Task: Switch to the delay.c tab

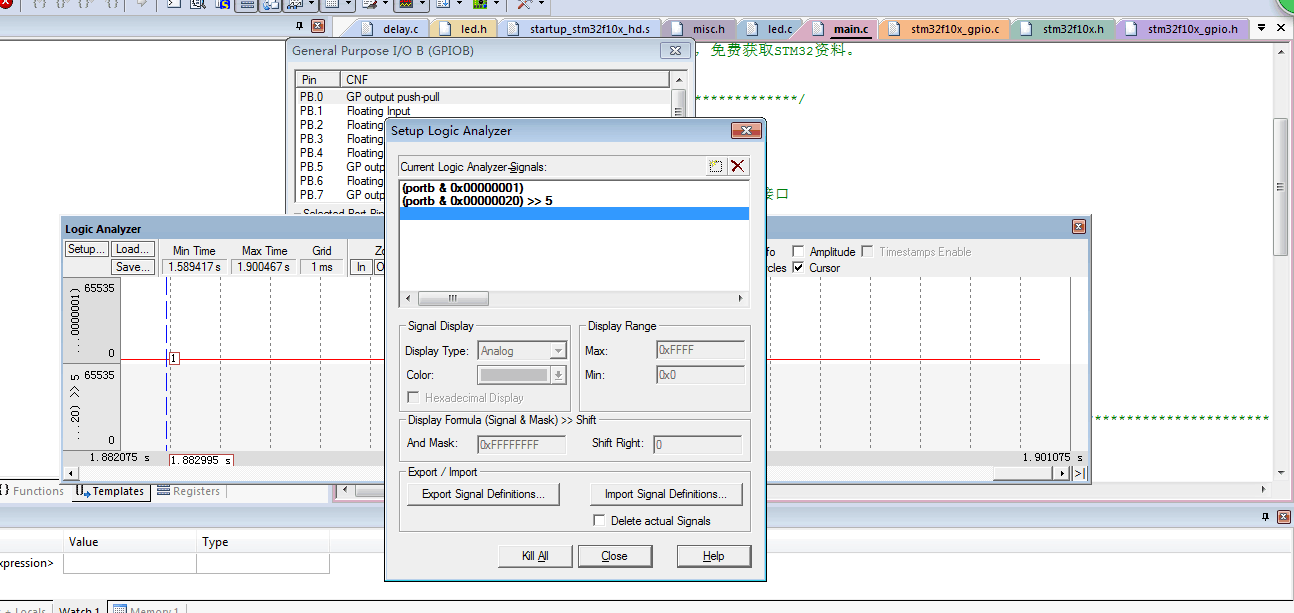Action: coord(390,29)
